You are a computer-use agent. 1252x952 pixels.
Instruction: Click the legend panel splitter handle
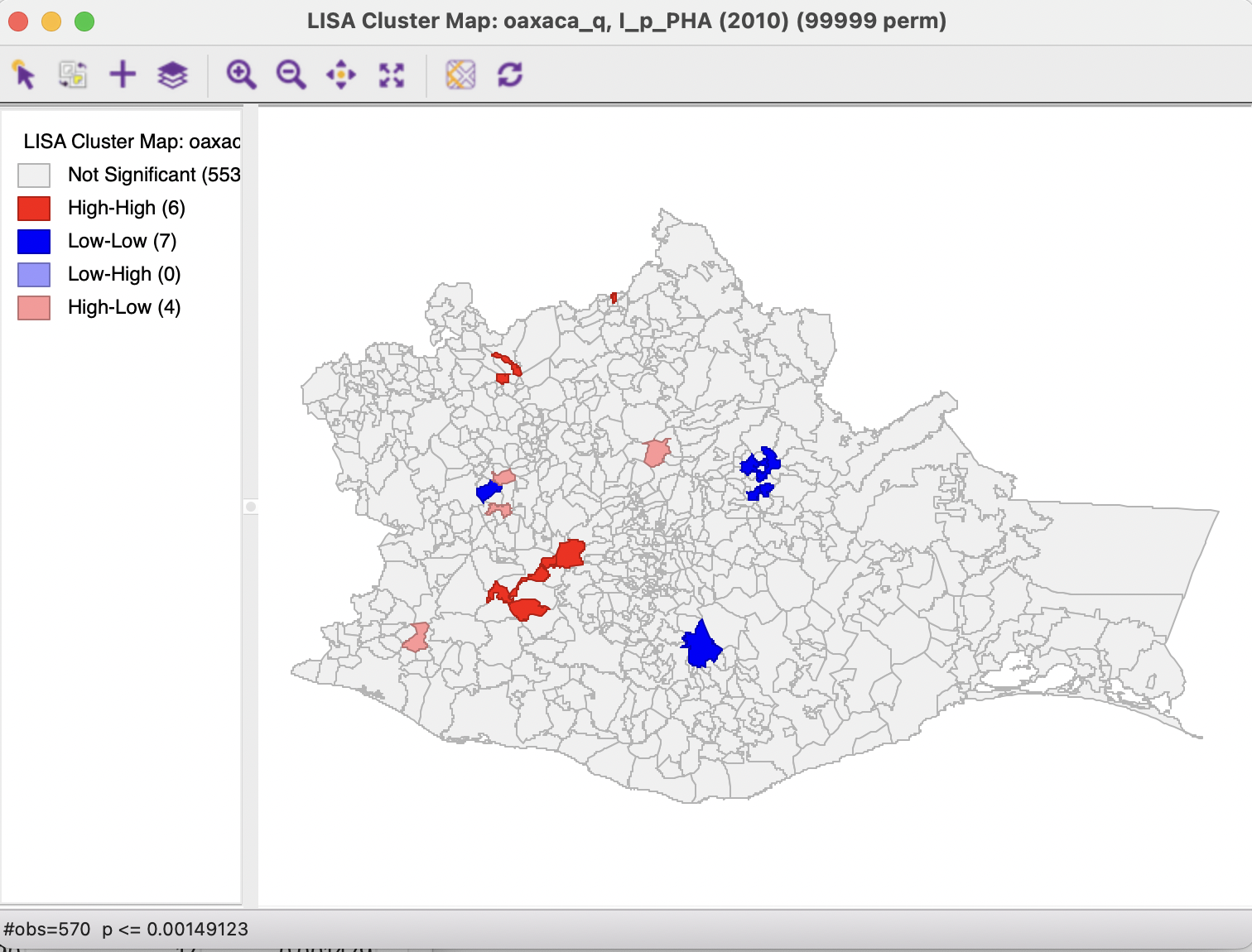click(251, 507)
